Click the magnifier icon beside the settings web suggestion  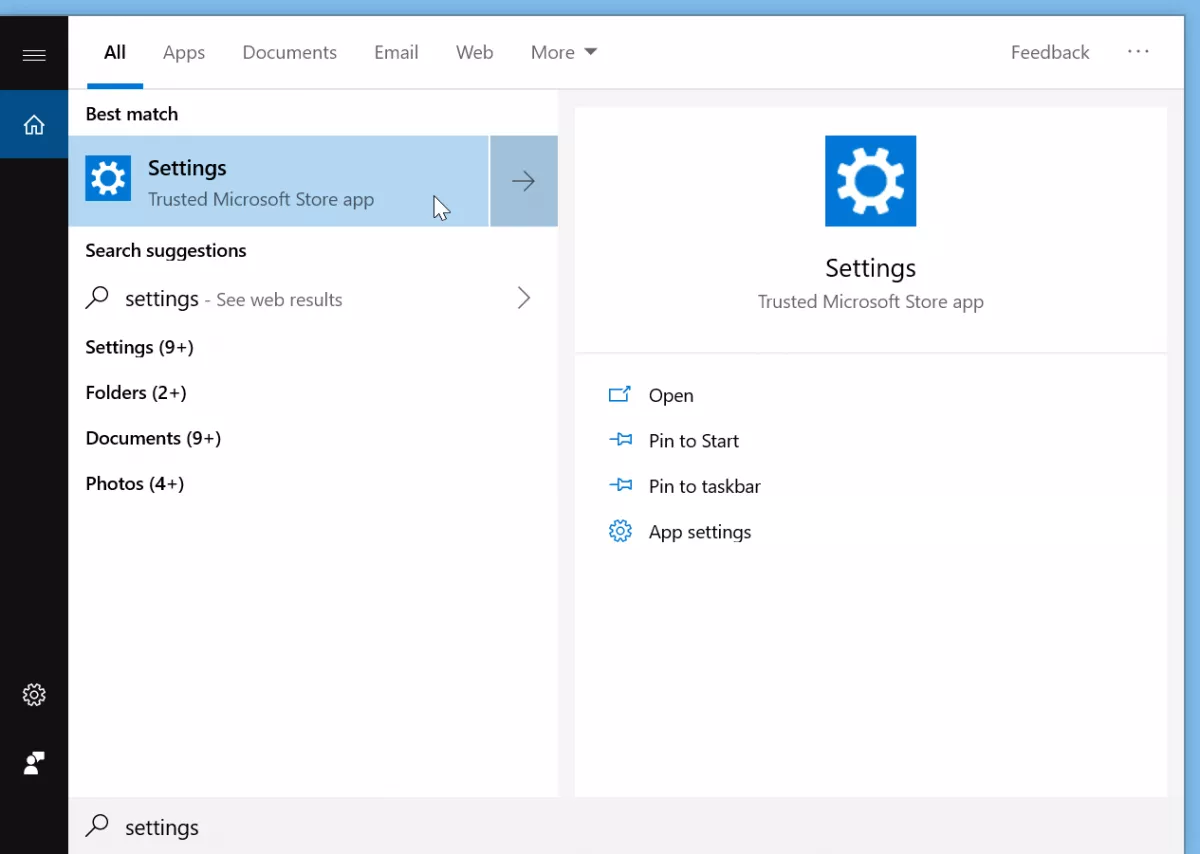click(x=97, y=298)
